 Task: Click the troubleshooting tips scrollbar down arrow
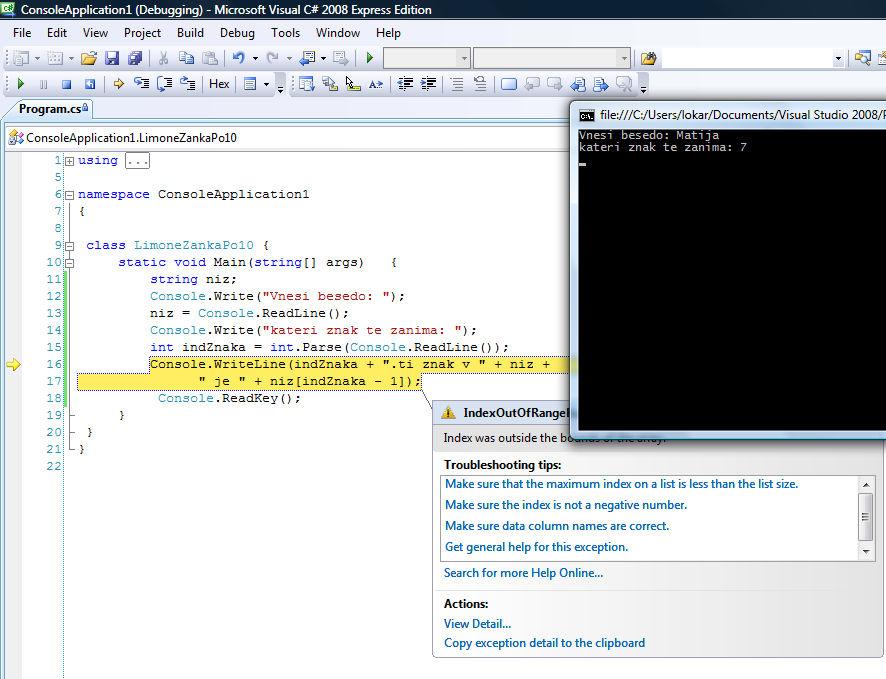866,552
